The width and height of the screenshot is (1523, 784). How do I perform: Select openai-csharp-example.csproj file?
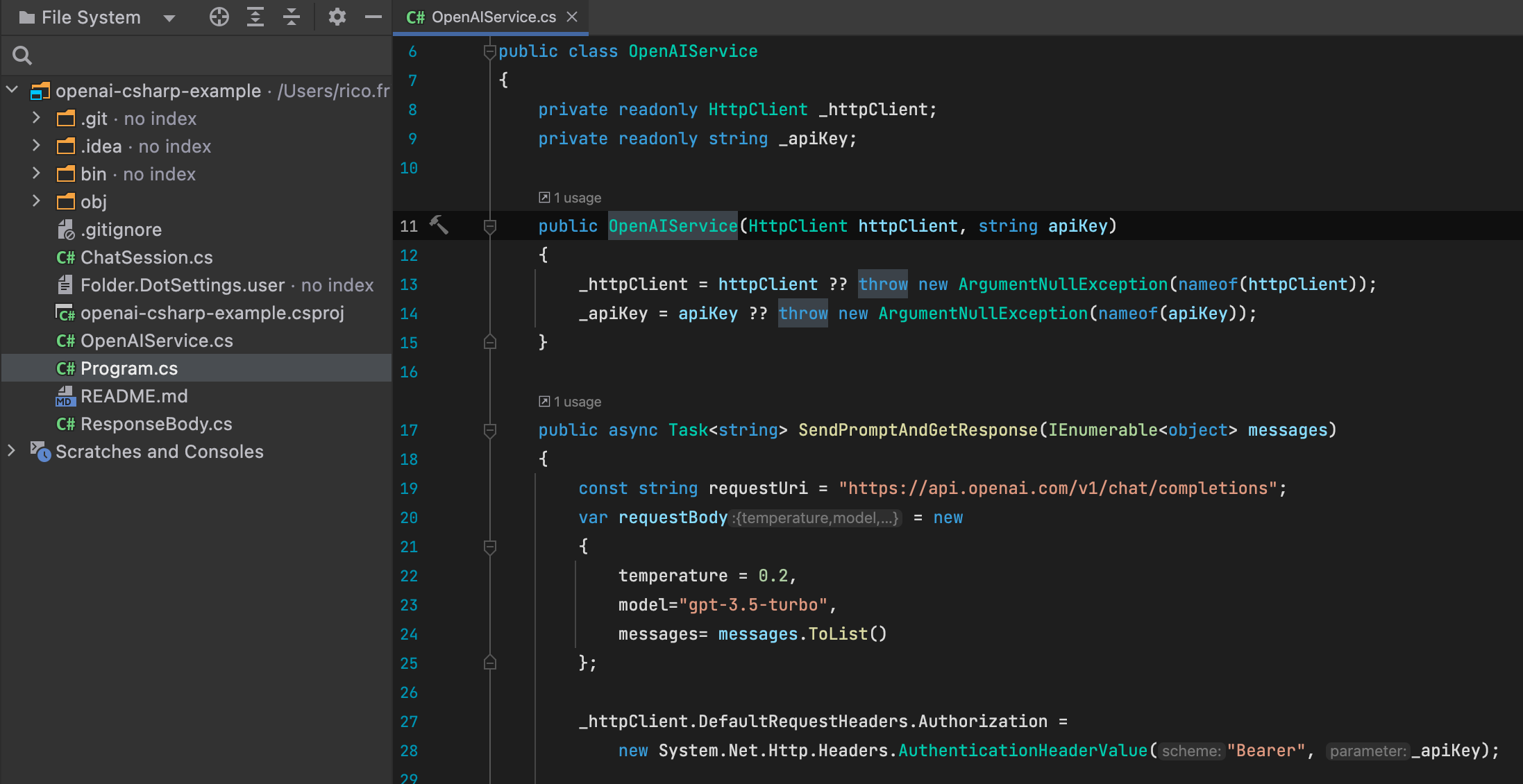tap(212, 313)
